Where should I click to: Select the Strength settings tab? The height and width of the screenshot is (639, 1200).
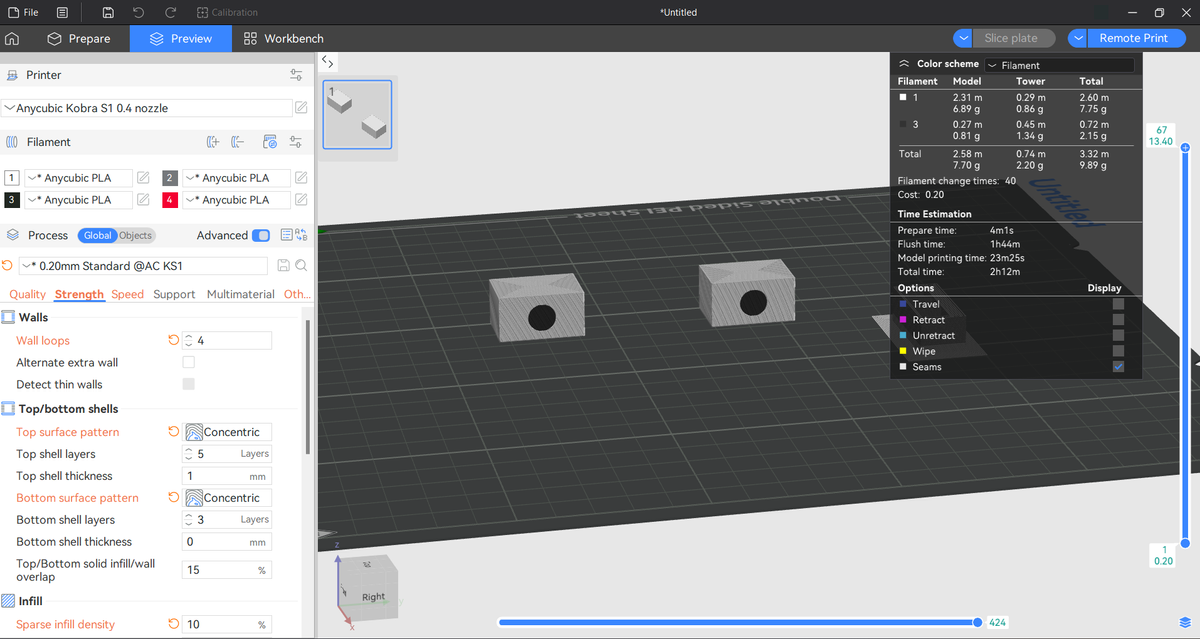coord(79,294)
